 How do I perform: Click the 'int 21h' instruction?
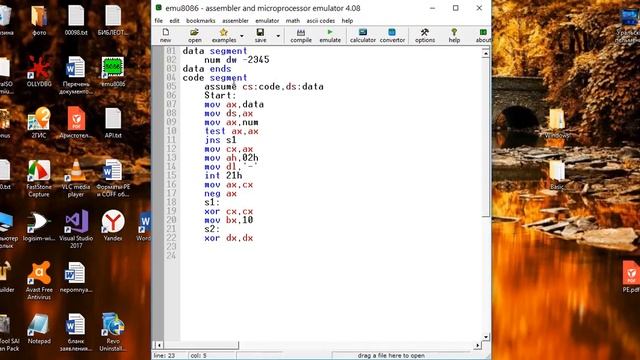(223, 176)
